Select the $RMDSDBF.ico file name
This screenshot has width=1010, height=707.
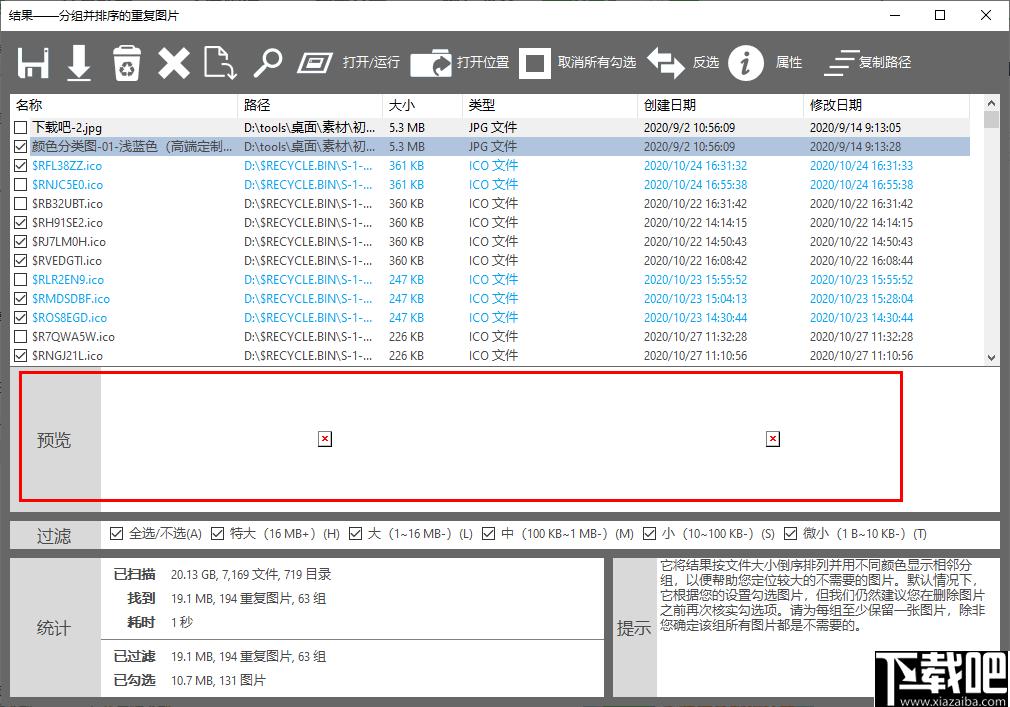(x=71, y=298)
